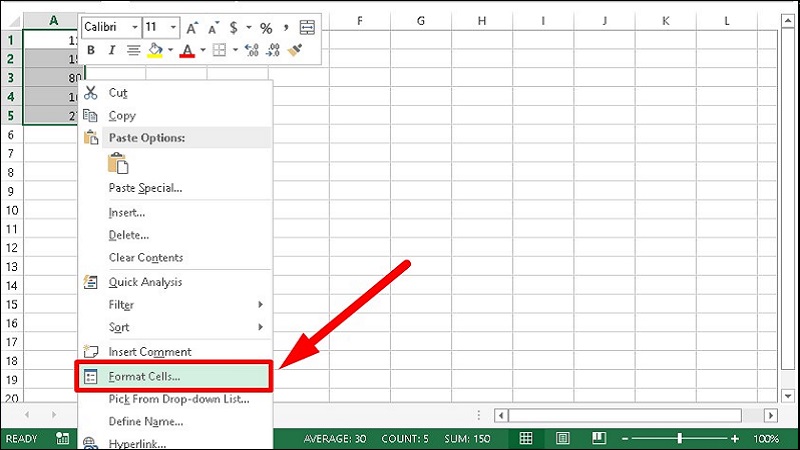Select row 10 header

(12, 210)
